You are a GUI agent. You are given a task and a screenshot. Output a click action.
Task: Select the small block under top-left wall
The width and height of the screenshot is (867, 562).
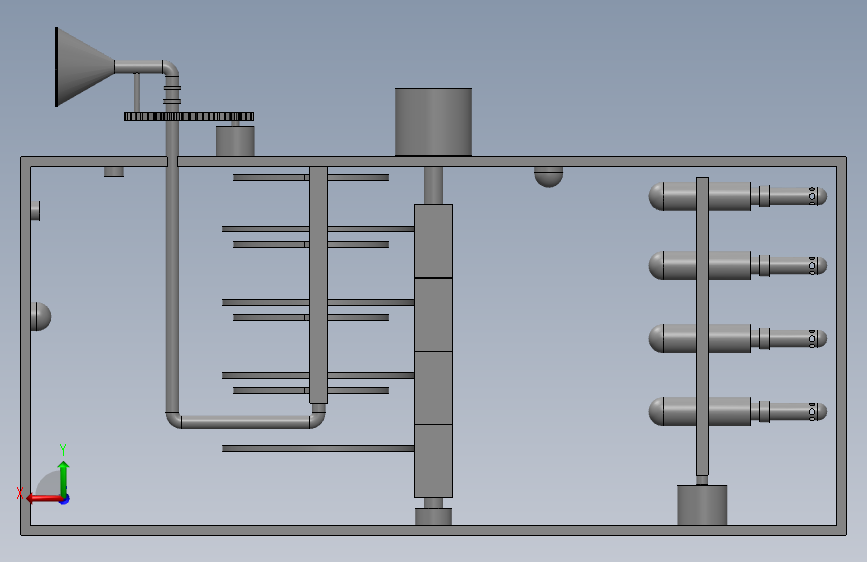point(114,172)
